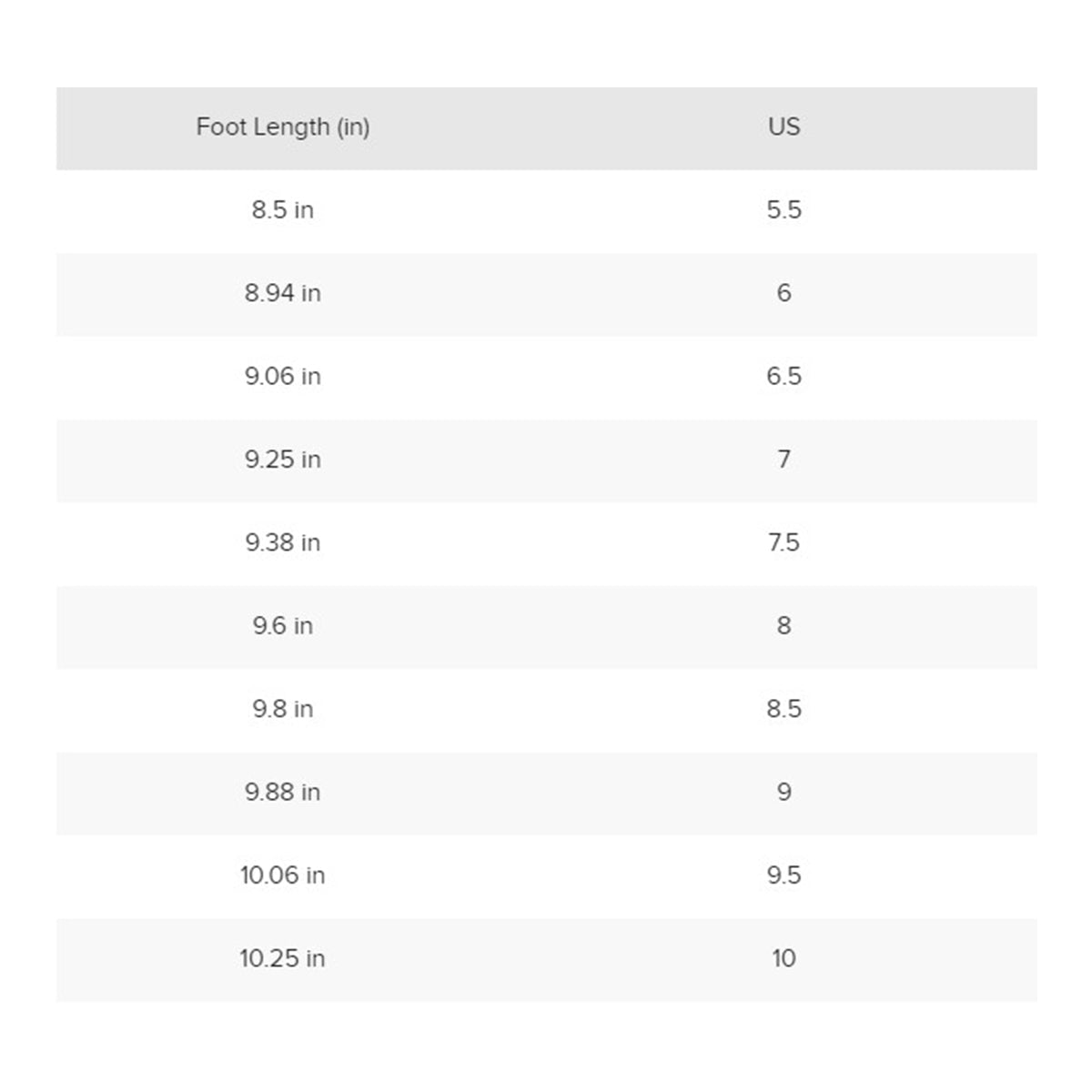The image size is (1092, 1092).
Task: Pick US size 7 cell
Action: [784, 460]
